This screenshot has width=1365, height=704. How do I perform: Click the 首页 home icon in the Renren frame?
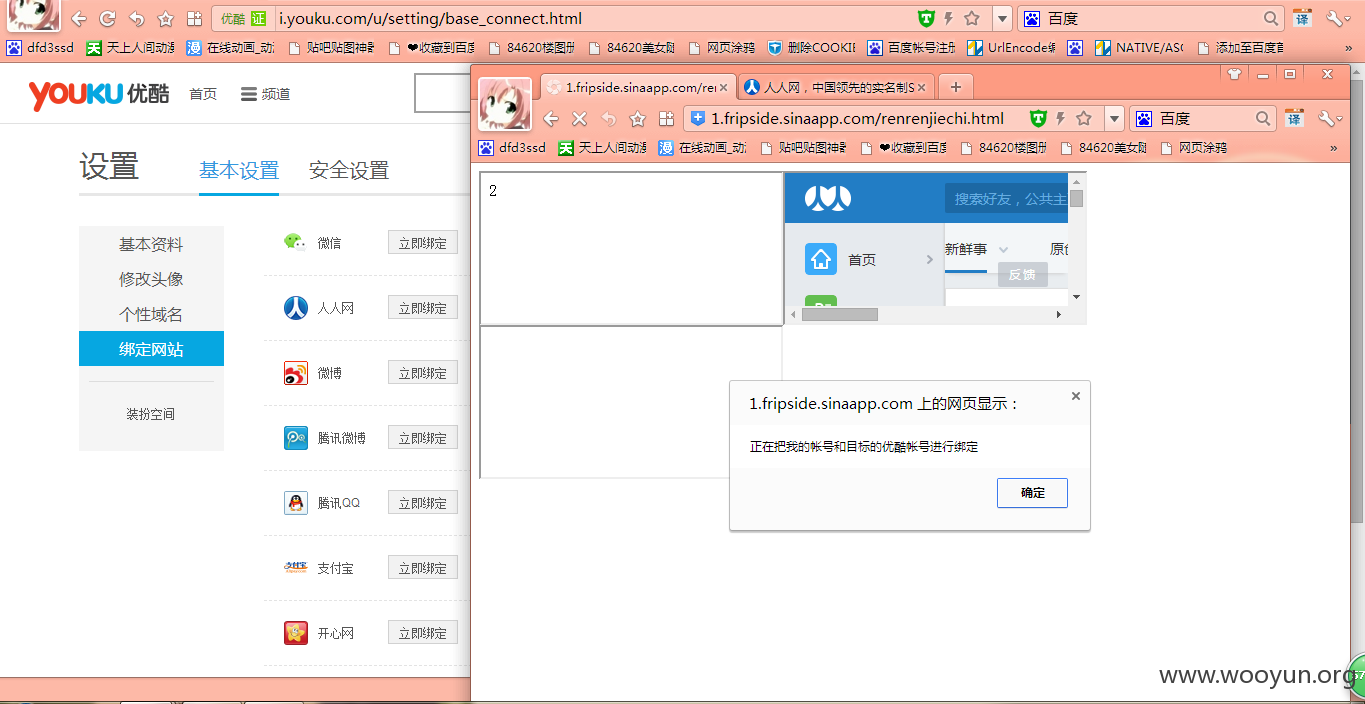[x=821, y=259]
